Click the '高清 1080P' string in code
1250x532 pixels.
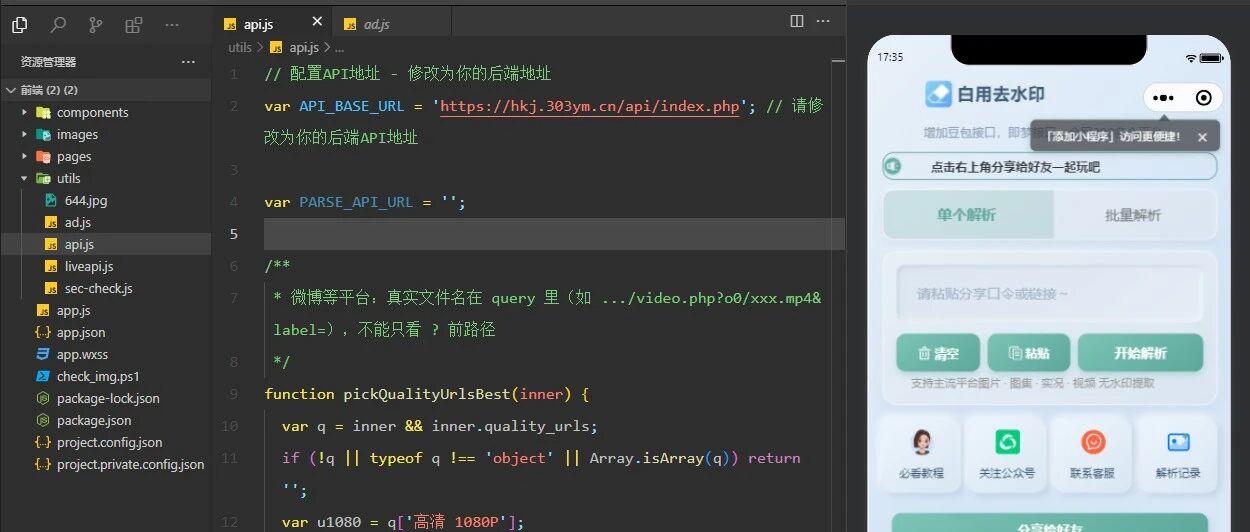(x=459, y=522)
